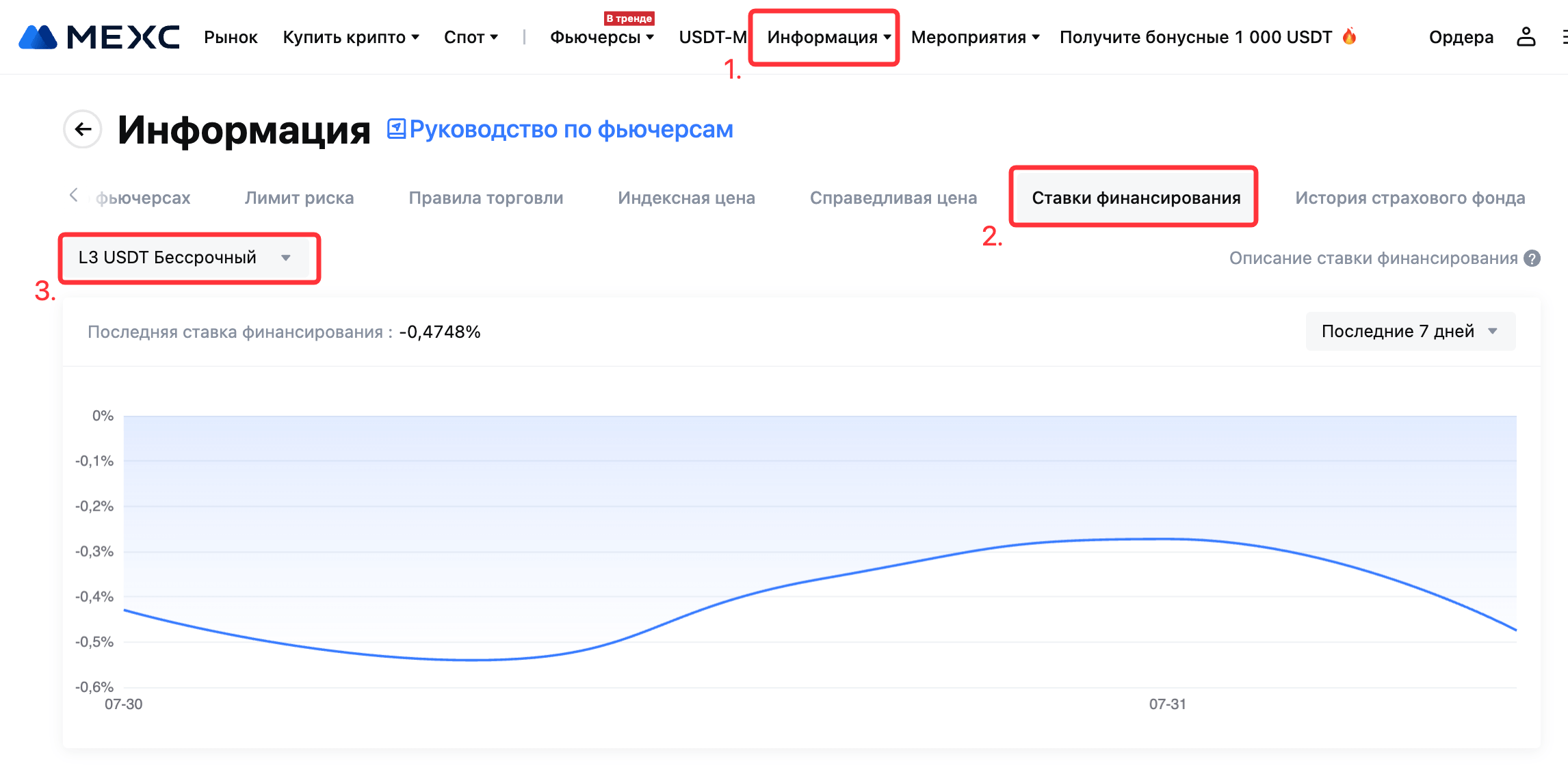The image size is (1568, 770).
Task: Open История страхового фонда tab
Action: coord(1409,198)
